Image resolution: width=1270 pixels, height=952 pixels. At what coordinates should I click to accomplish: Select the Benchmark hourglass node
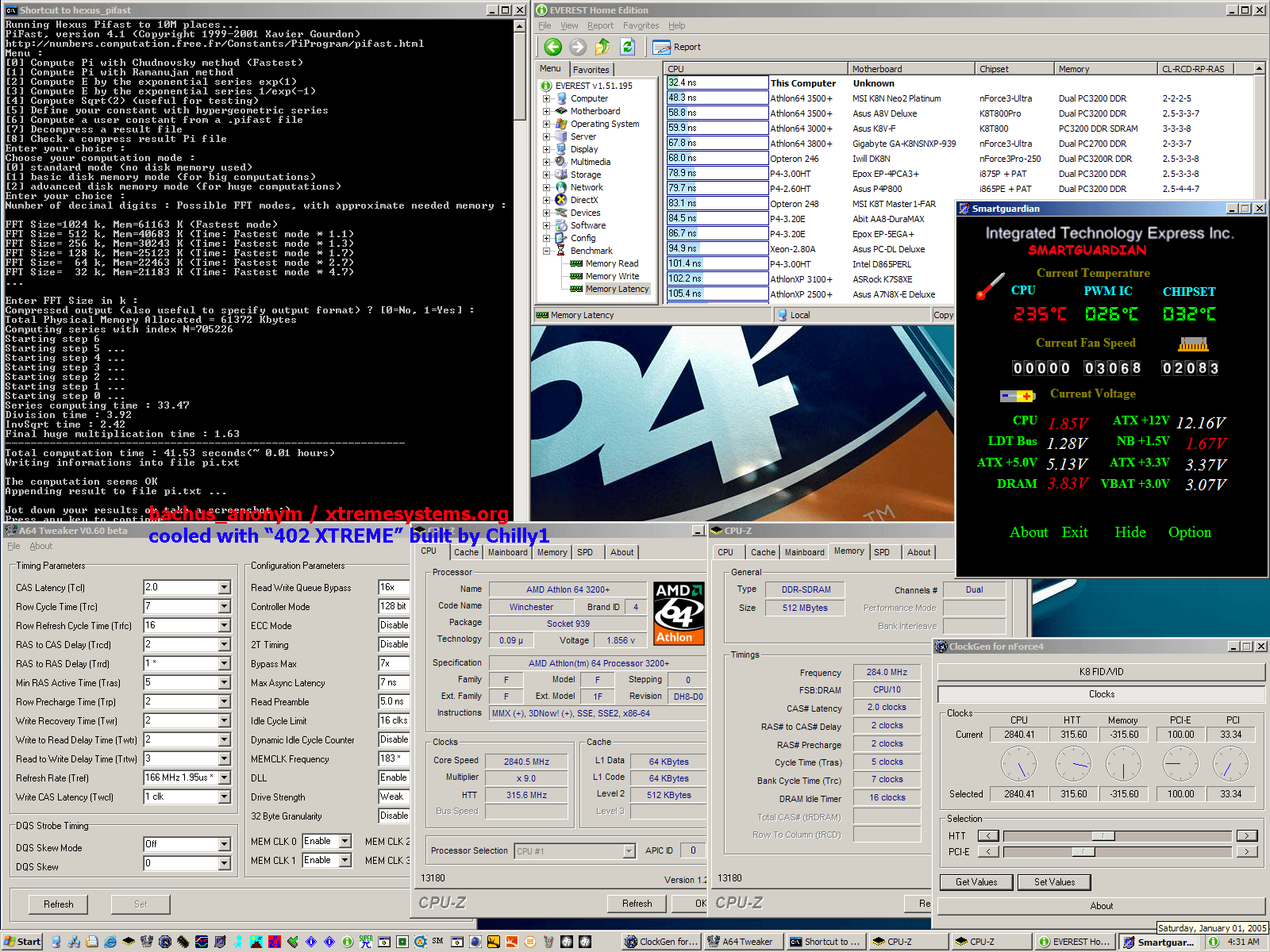(x=561, y=251)
